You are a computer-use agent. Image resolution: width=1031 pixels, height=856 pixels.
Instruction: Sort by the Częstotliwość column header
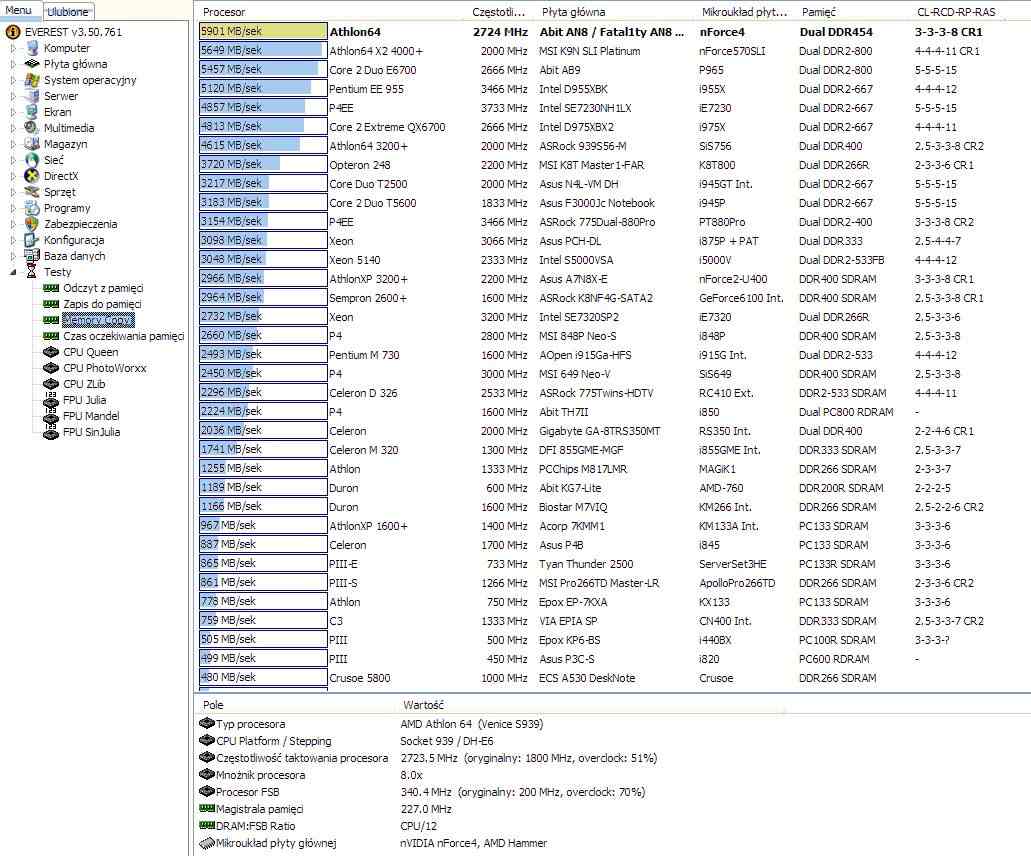pyautogui.click(x=499, y=12)
